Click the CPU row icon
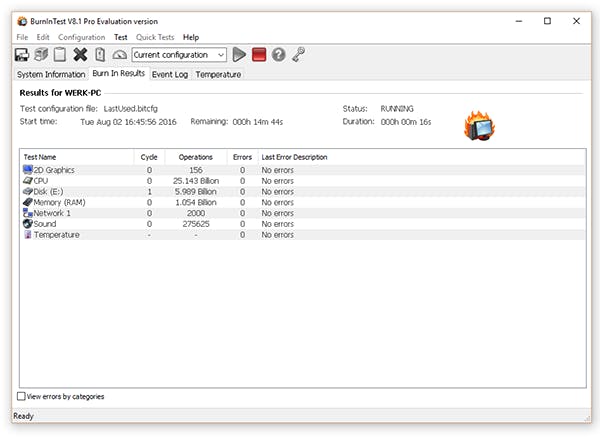600x437 pixels. click(28, 180)
